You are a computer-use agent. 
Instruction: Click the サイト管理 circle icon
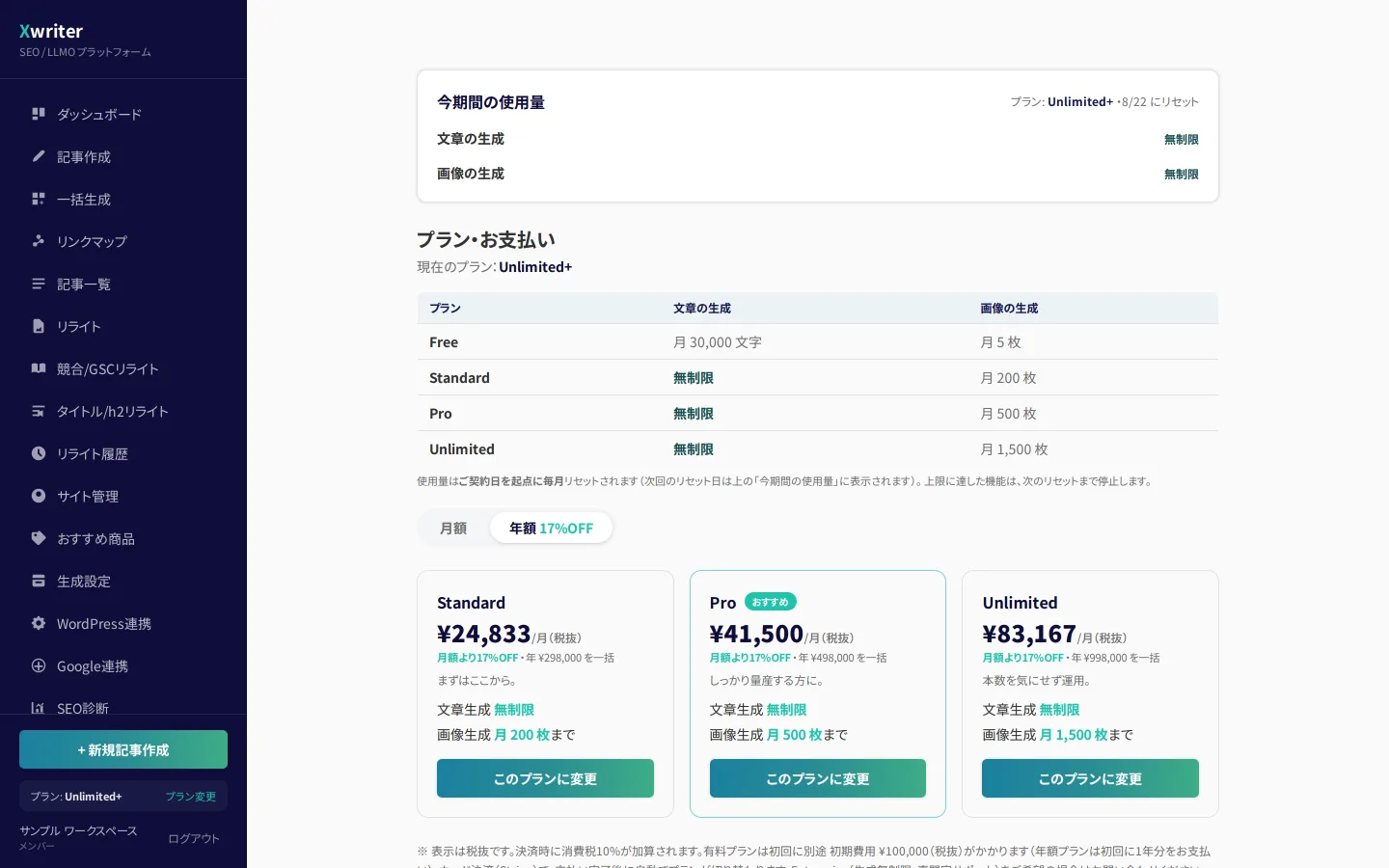39,496
